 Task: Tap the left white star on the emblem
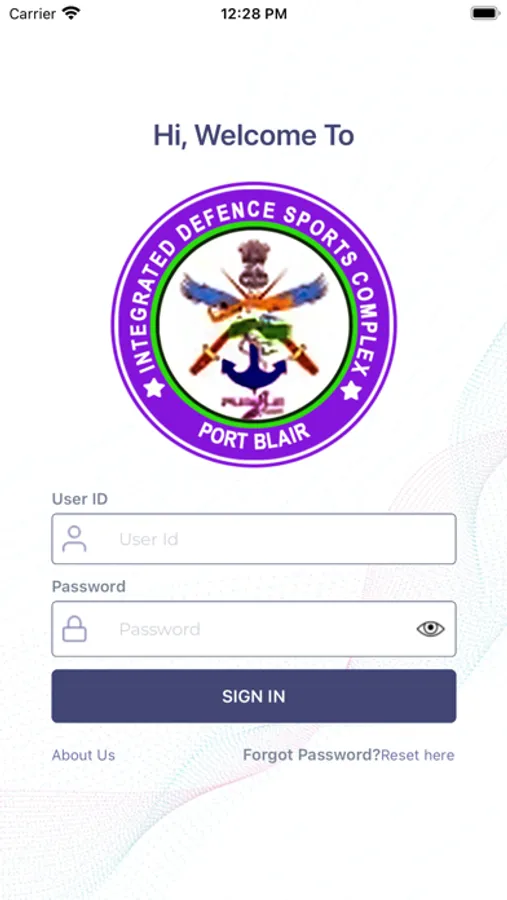click(x=154, y=389)
